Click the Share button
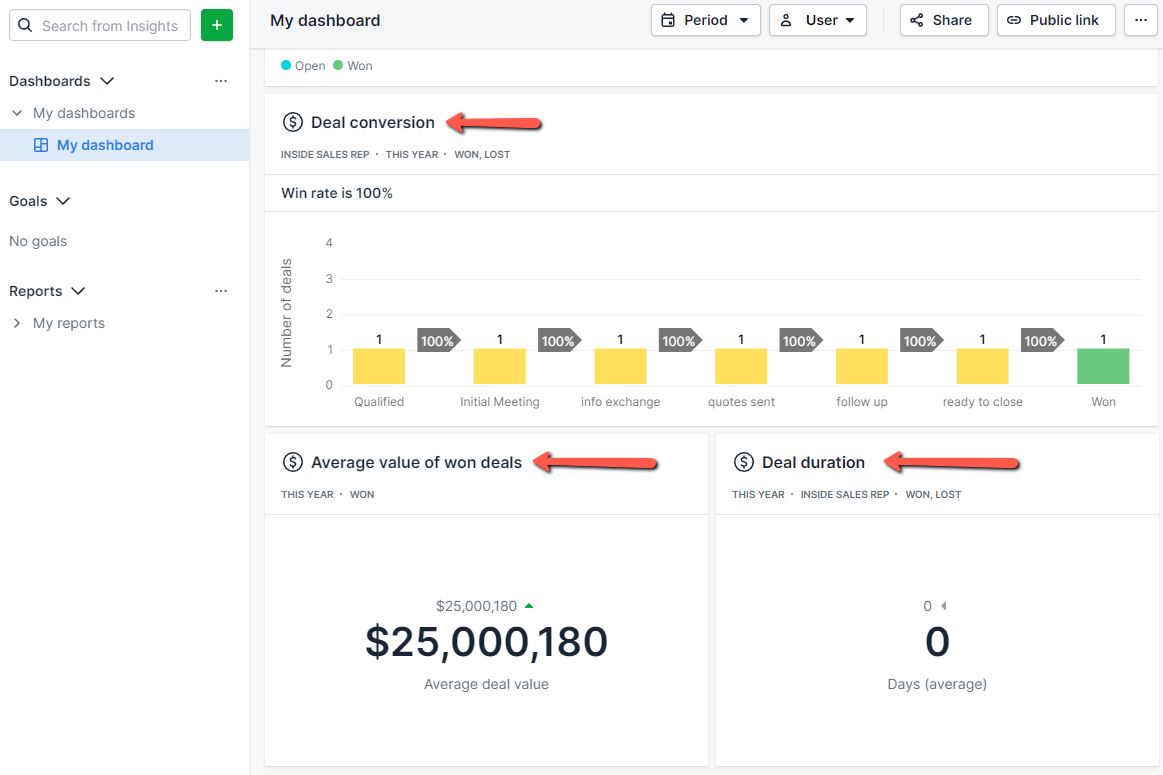Screen dimensions: 1163x775 pos(944,20)
